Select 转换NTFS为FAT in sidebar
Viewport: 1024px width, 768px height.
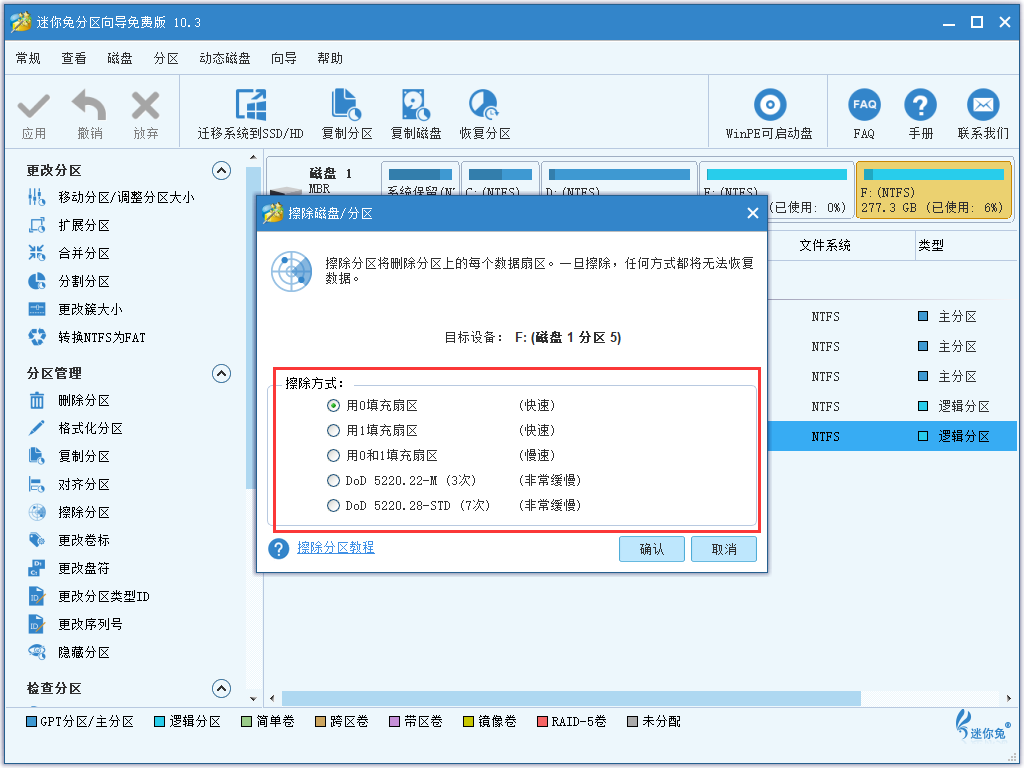[x=87, y=338]
